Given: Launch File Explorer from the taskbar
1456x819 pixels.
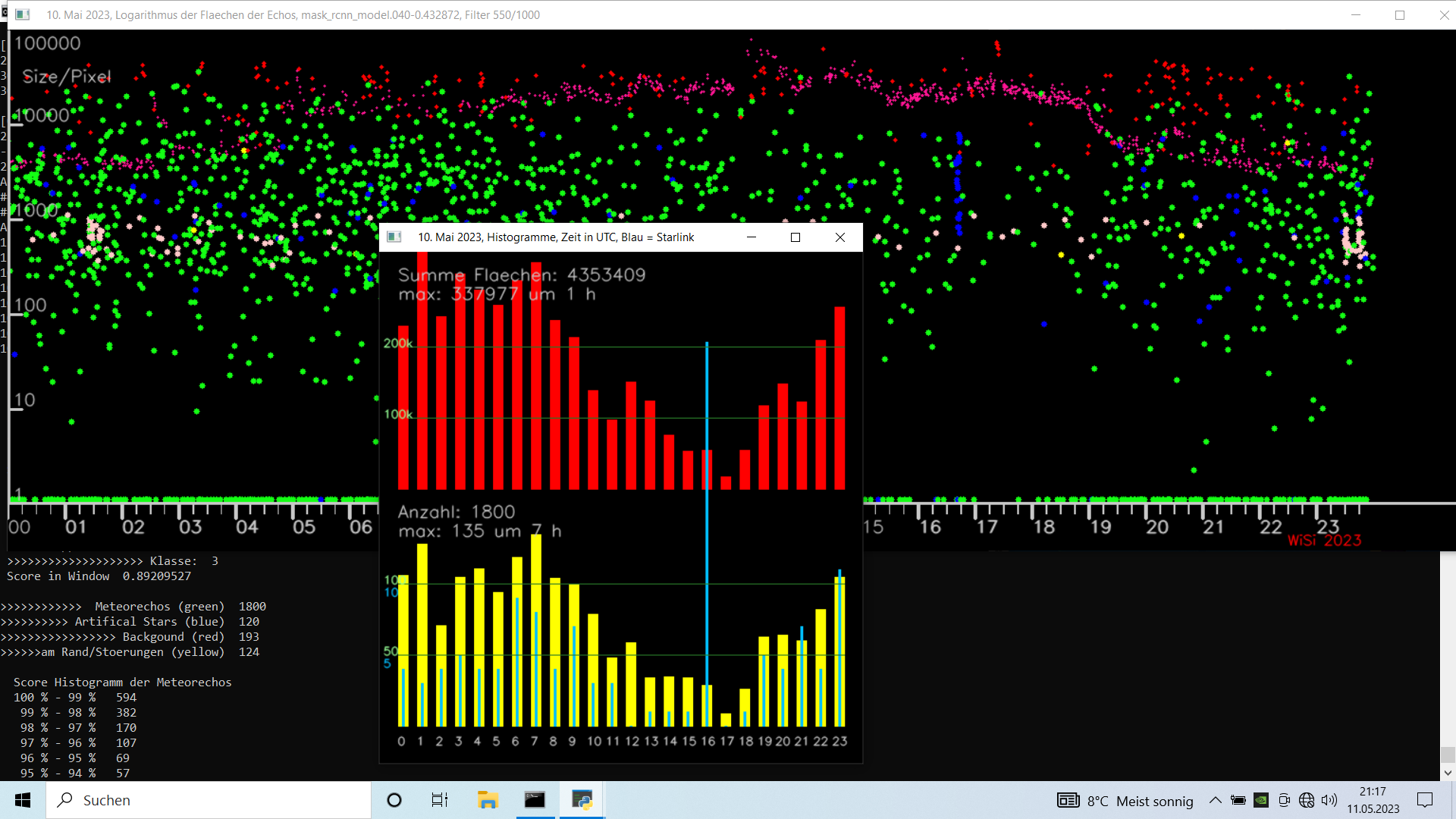Looking at the screenshot, I should coord(488,800).
